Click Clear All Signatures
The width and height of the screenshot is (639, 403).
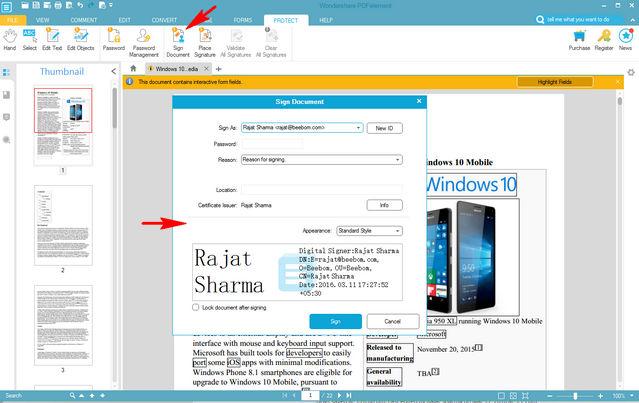pyautogui.click(x=271, y=42)
